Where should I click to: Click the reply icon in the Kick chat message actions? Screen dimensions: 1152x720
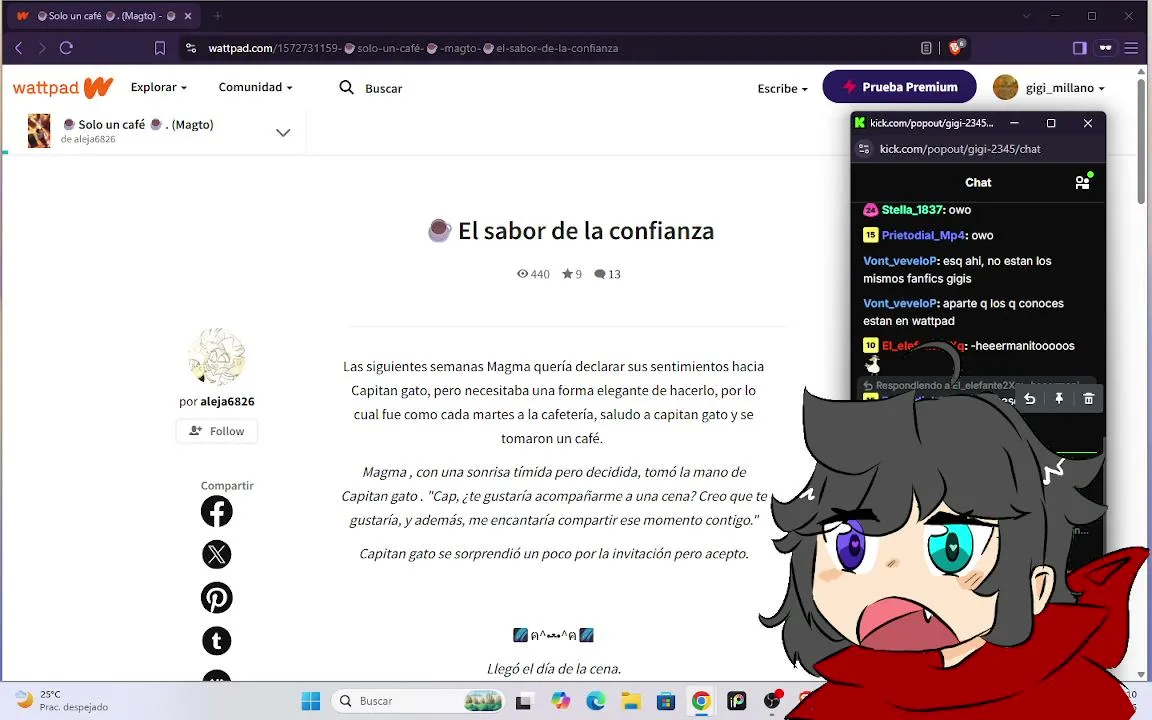[x=1030, y=398]
